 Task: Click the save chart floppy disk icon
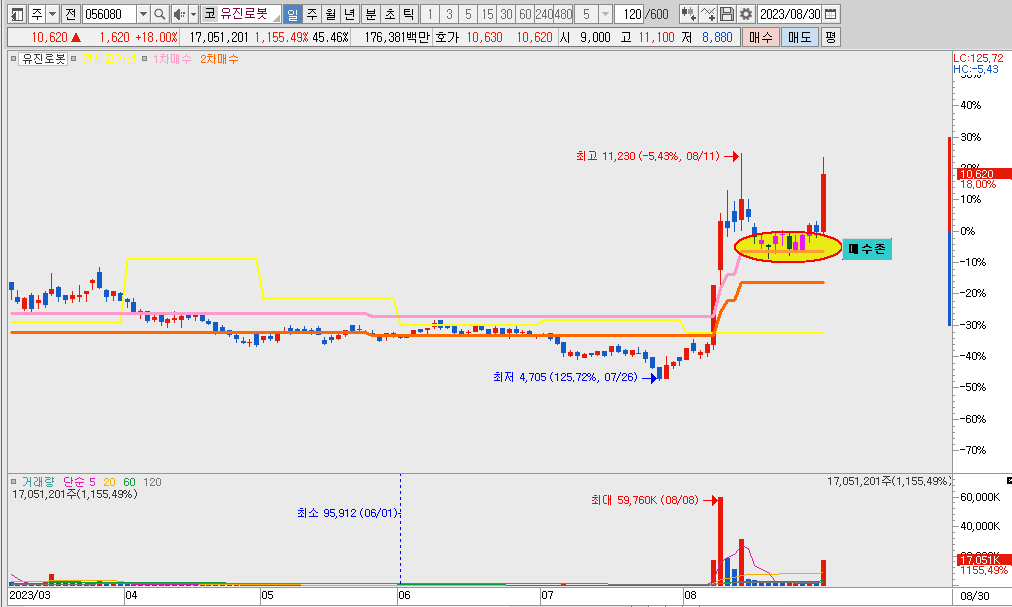(x=727, y=14)
